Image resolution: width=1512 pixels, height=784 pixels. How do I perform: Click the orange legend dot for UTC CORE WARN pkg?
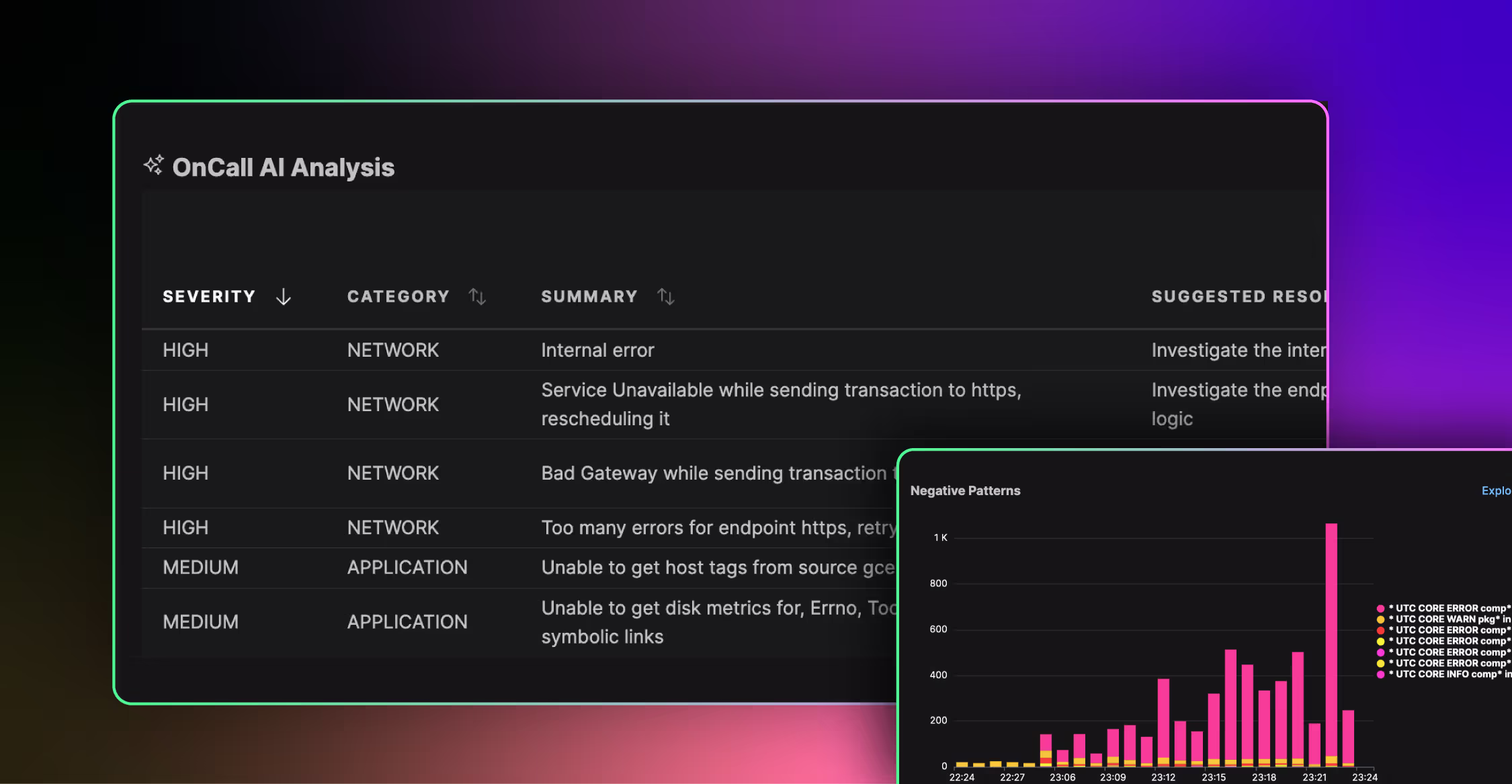(x=1381, y=619)
